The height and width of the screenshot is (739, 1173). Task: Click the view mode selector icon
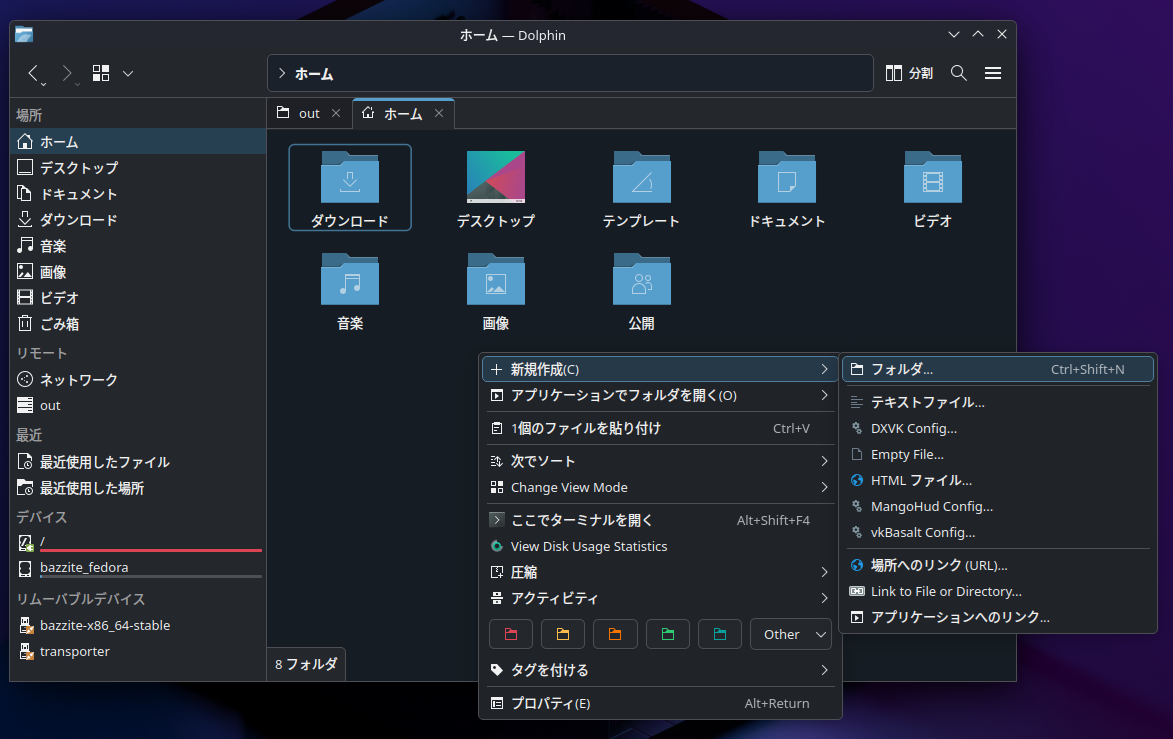pos(100,72)
